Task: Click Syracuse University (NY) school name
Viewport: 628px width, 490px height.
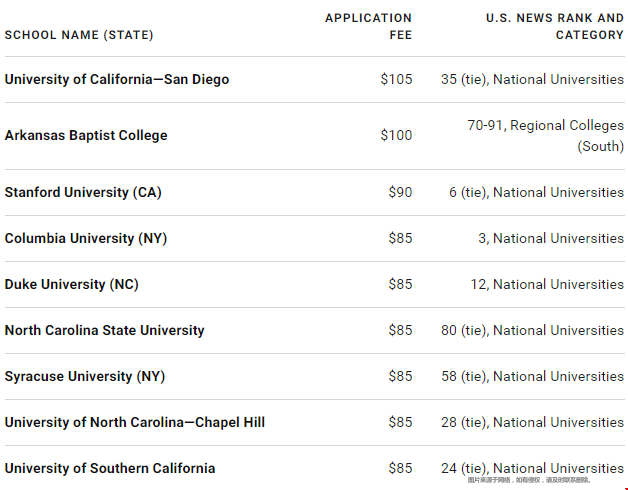Action: pyautogui.click(x=85, y=377)
